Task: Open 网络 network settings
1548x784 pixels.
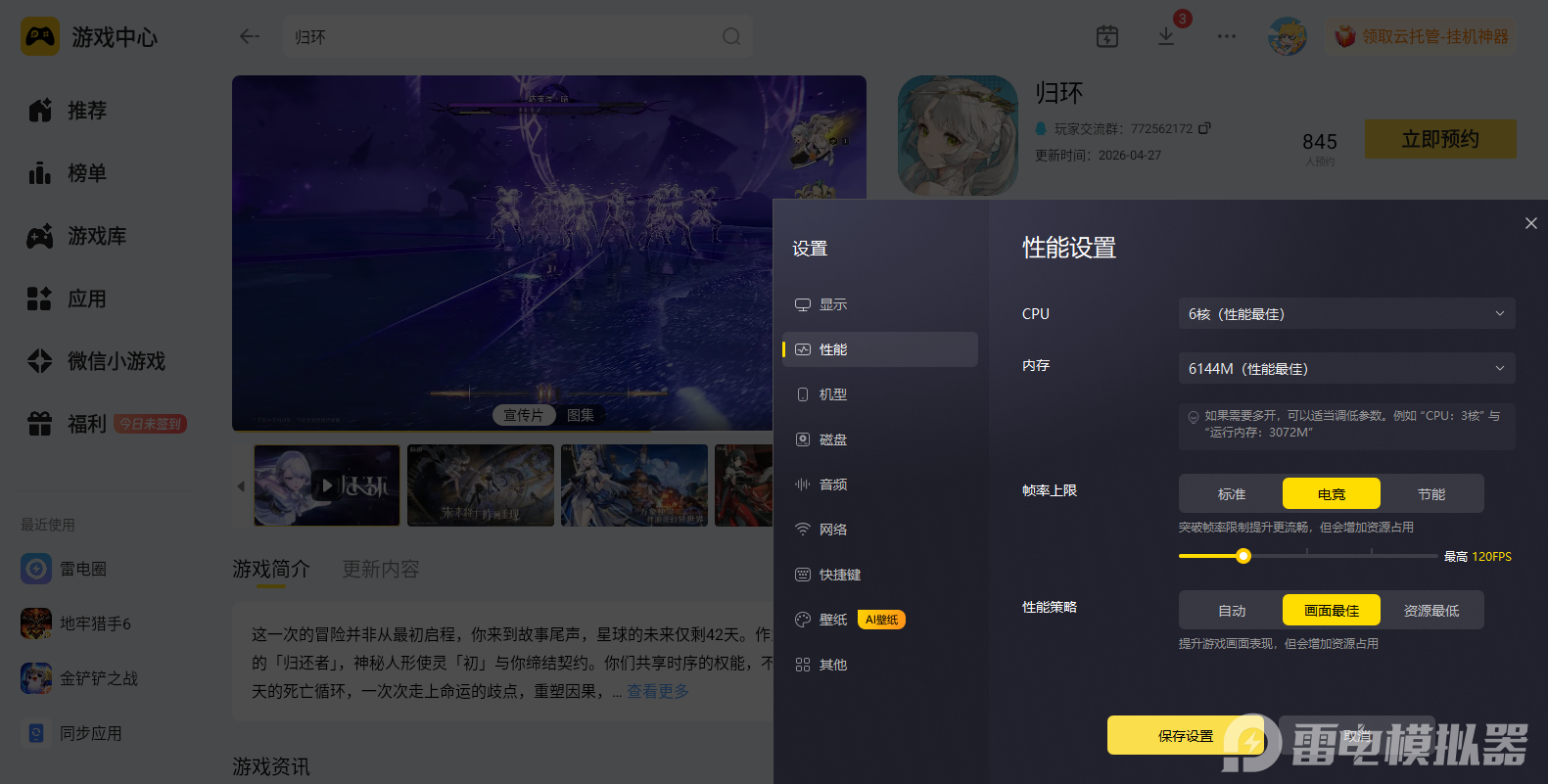Action: 880,530
